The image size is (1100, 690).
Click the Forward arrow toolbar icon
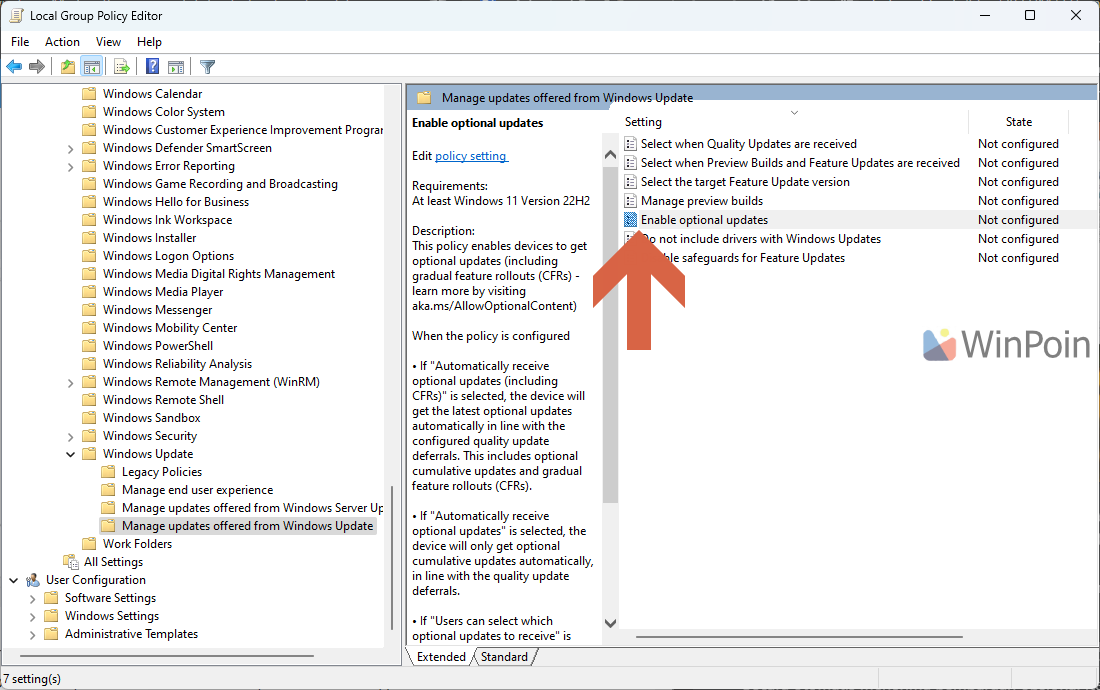click(x=37, y=67)
